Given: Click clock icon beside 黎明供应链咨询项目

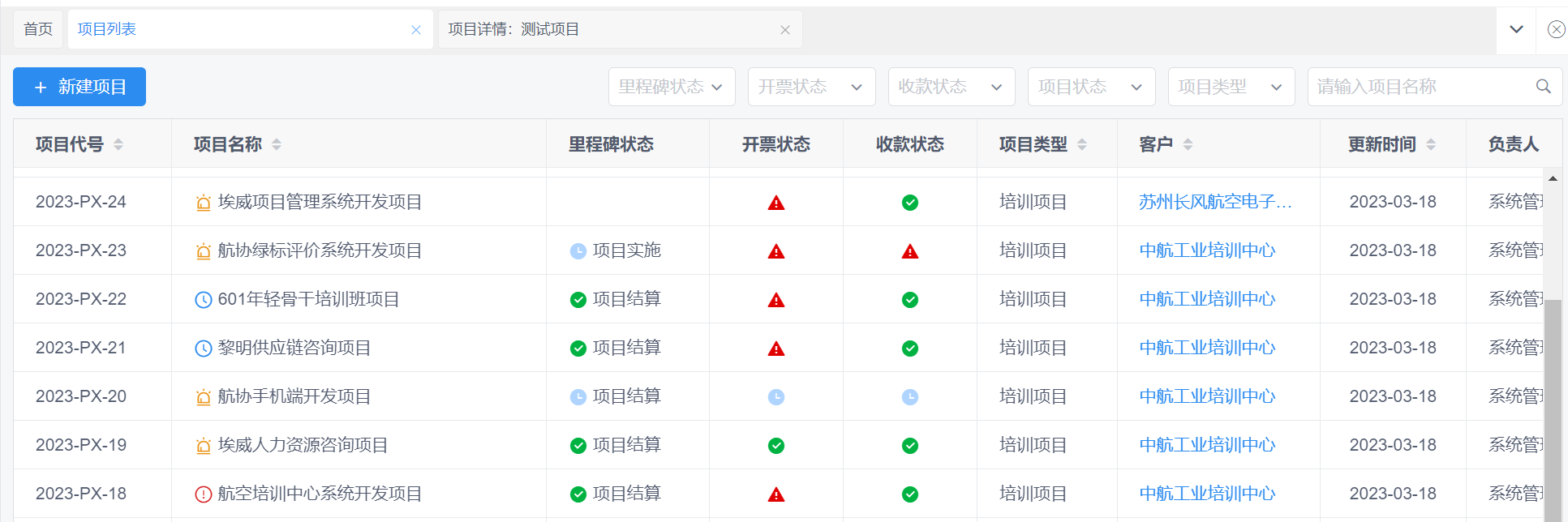Looking at the screenshot, I should tap(203, 349).
